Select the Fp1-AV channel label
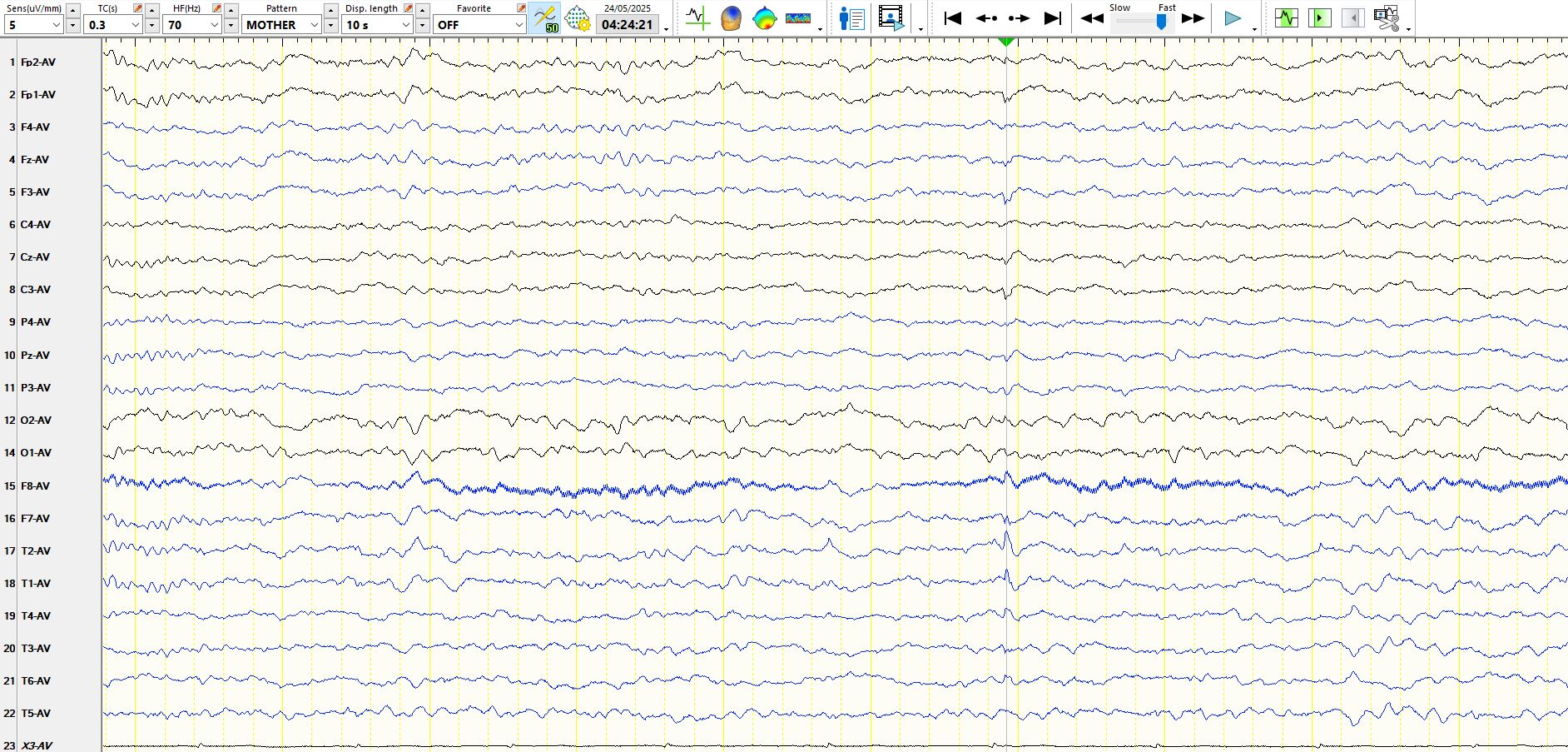Screen dimensions: 1568x752 [38, 95]
